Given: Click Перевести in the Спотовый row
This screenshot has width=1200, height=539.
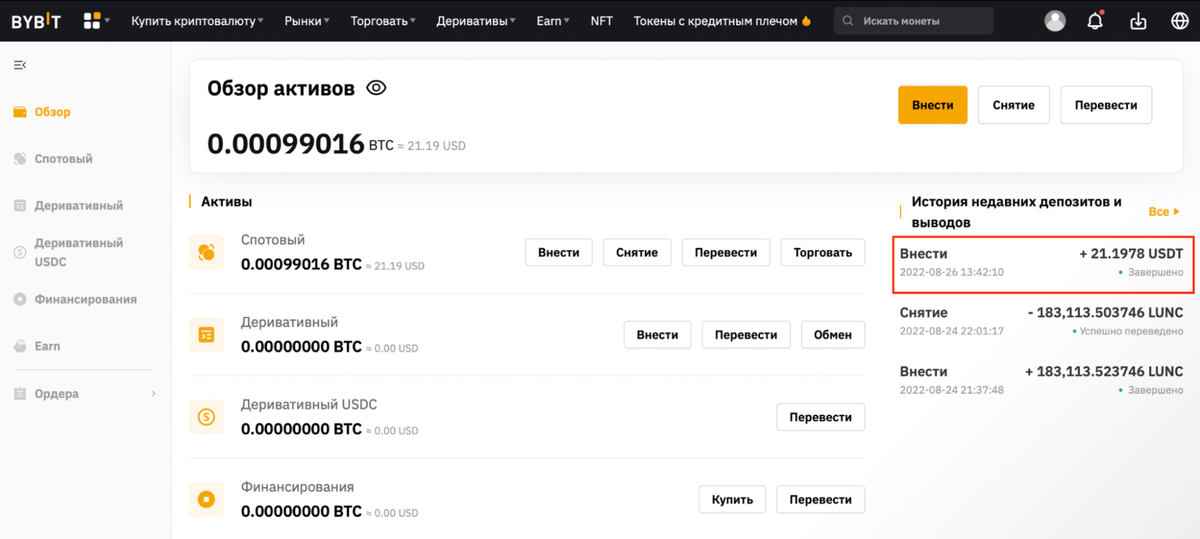Looking at the screenshot, I should [x=726, y=252].
